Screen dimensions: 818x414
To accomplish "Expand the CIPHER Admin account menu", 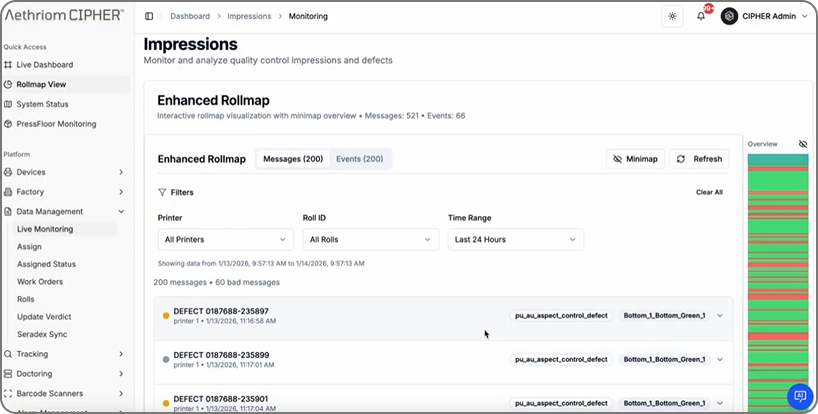I will coord(804,16).
